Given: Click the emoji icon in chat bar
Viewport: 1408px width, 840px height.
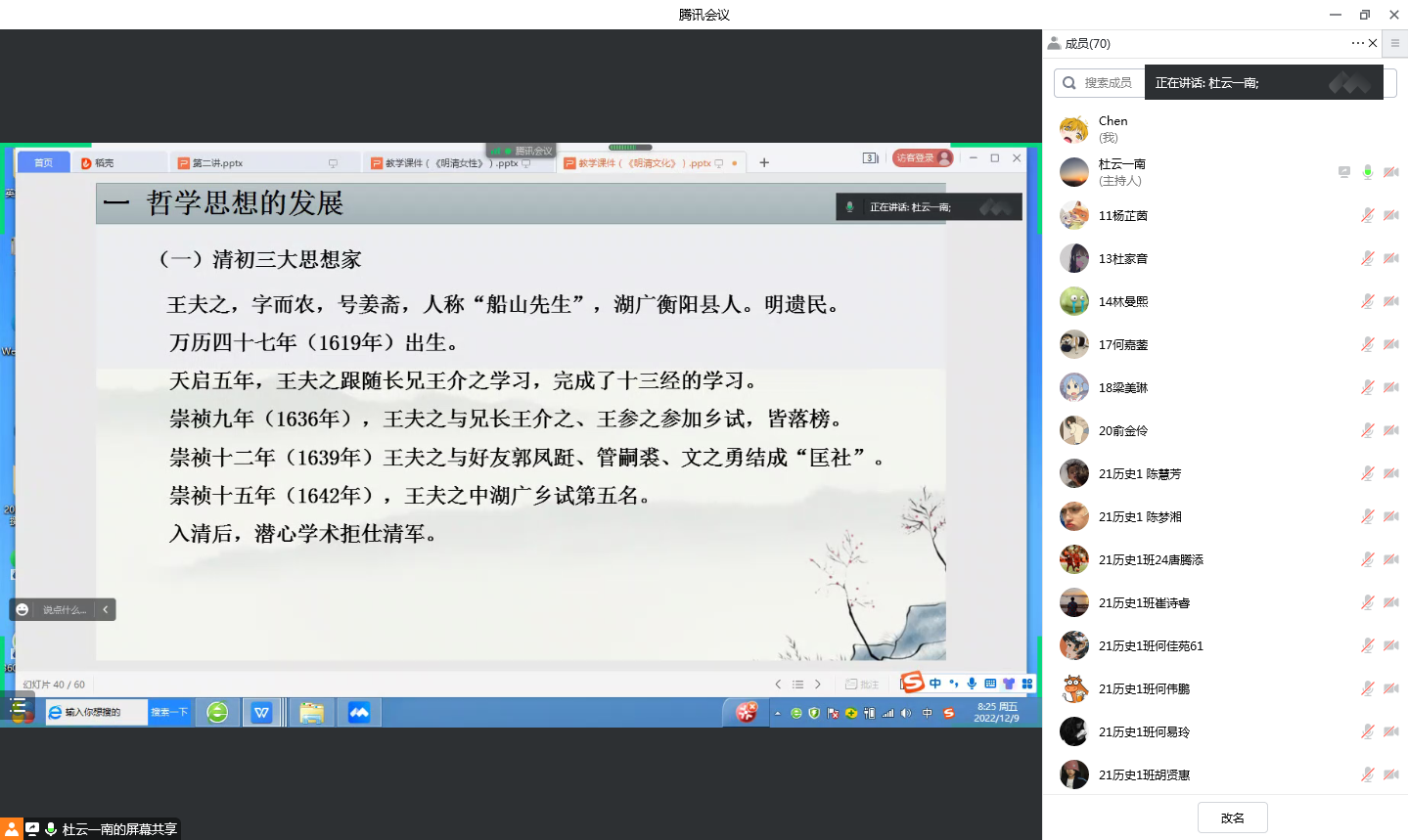Looking at the screenshot, I should (23, 609).
